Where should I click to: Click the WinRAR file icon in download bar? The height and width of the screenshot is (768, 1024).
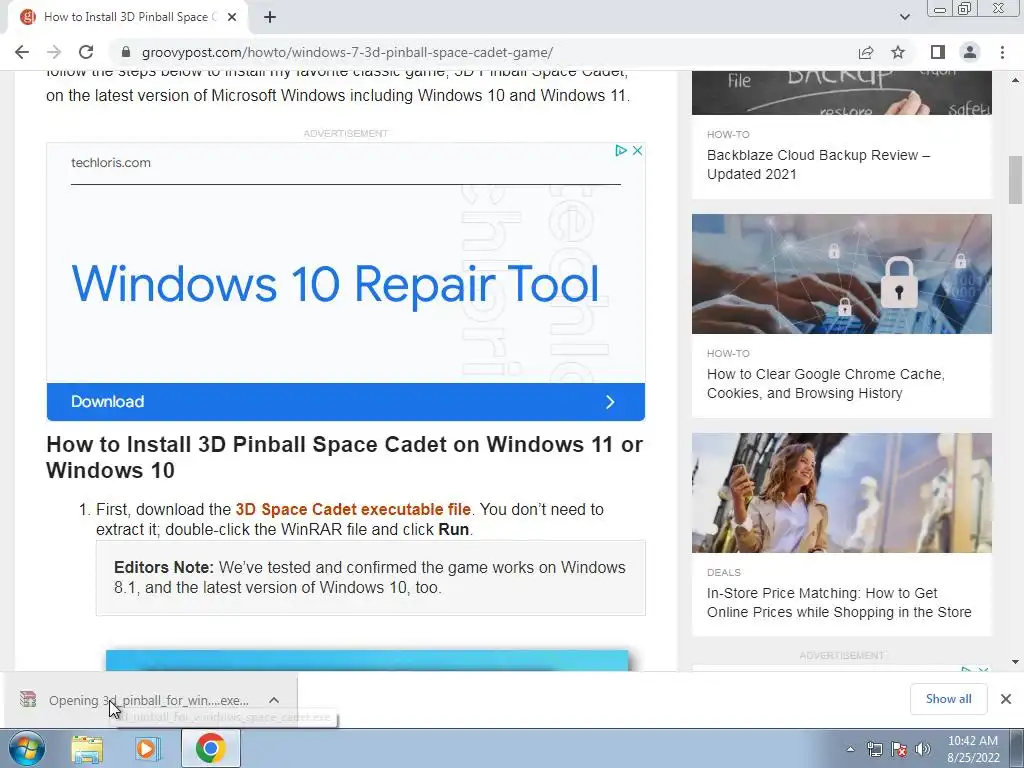(28, 699)
